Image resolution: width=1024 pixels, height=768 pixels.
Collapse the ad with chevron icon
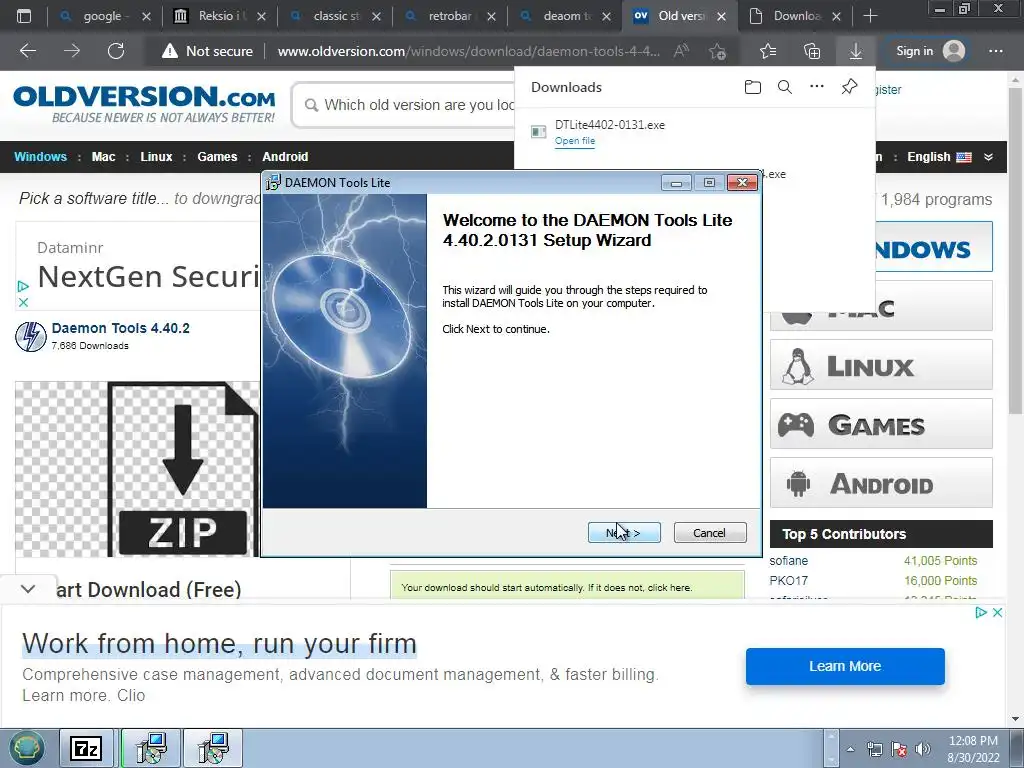pyautogui.click(x=28, y=589)
